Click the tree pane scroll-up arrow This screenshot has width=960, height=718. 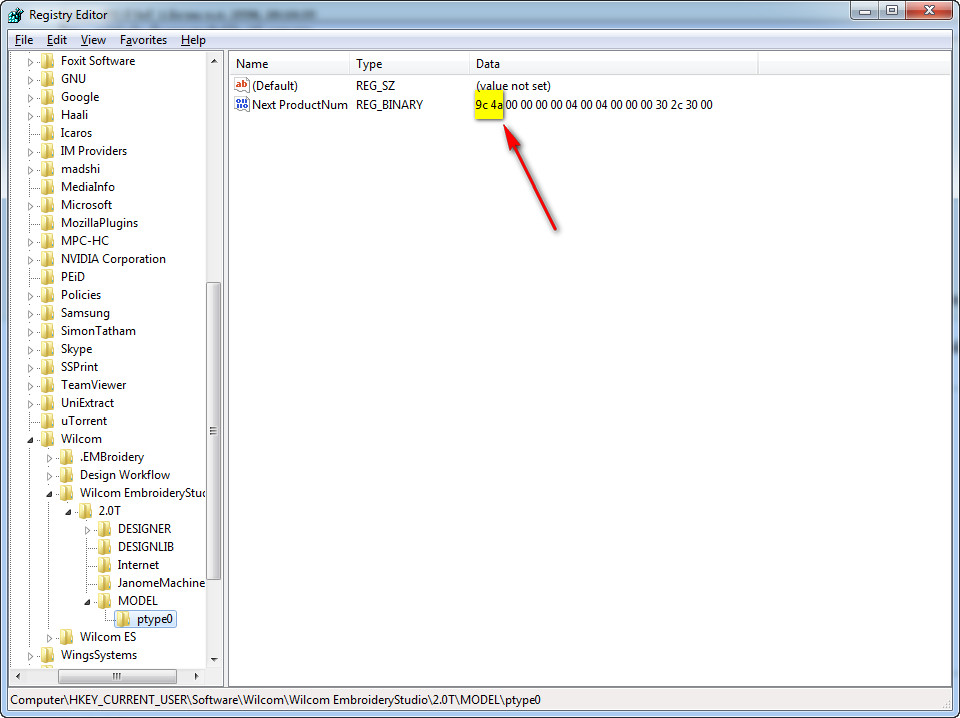(x=214, y=61)
